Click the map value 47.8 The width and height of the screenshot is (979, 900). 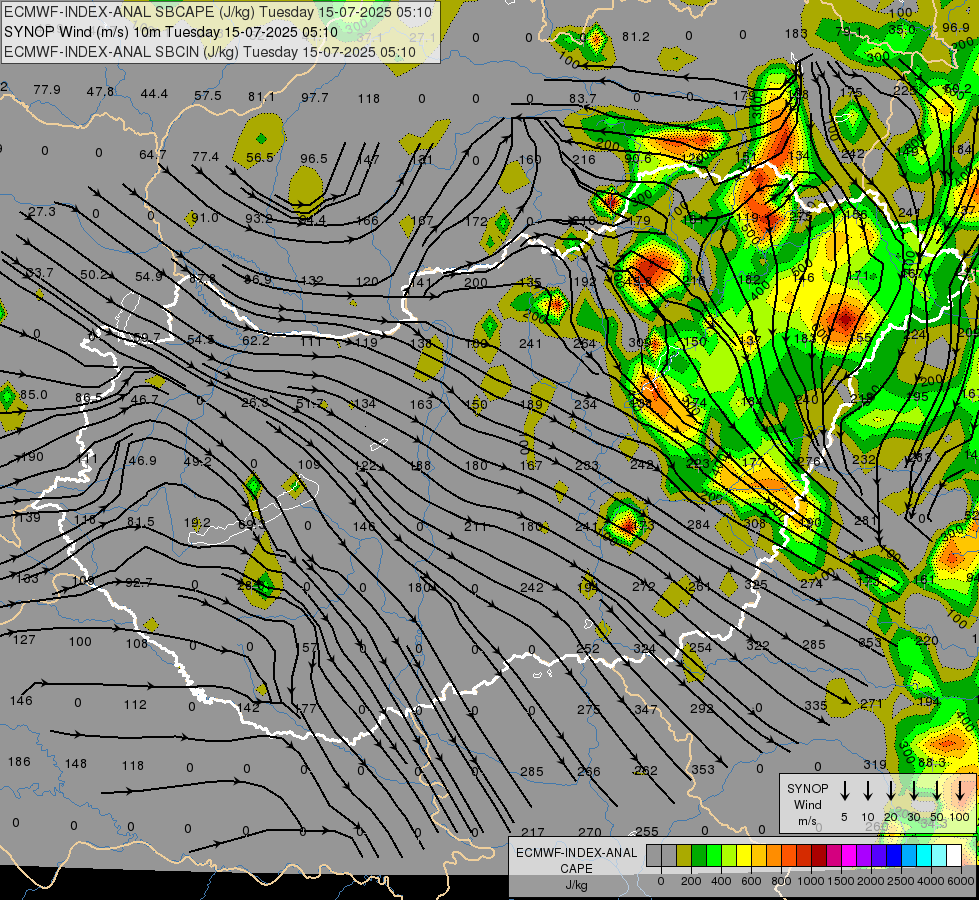[x=100, y=91]
